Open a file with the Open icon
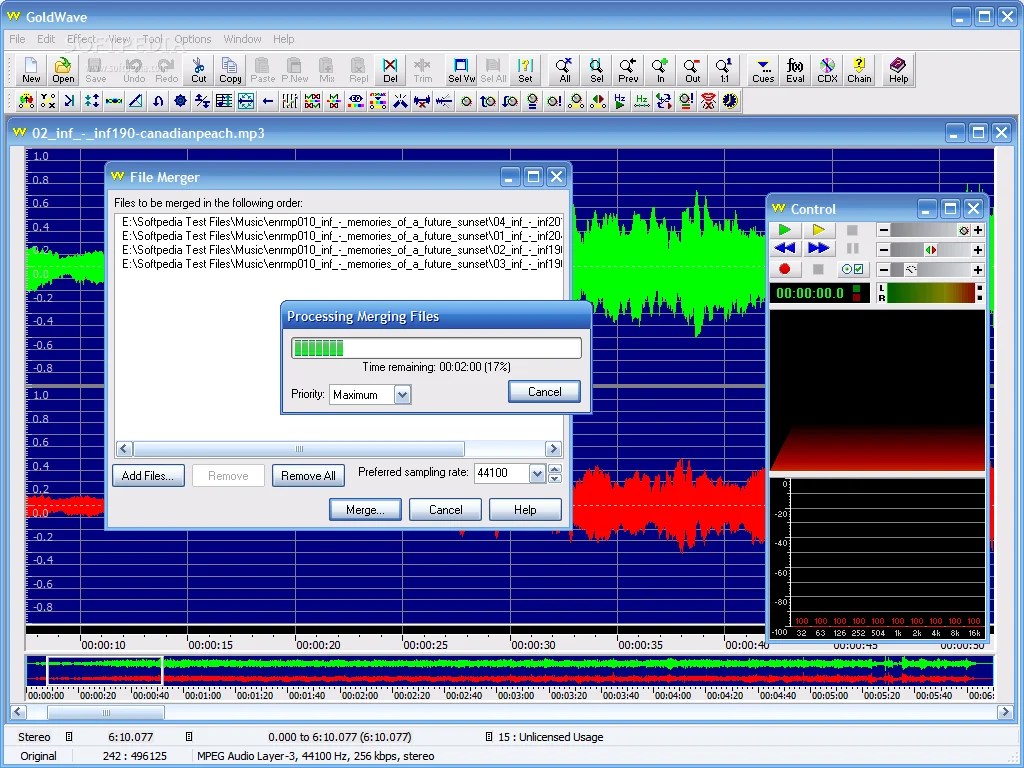 pos(62,69)
